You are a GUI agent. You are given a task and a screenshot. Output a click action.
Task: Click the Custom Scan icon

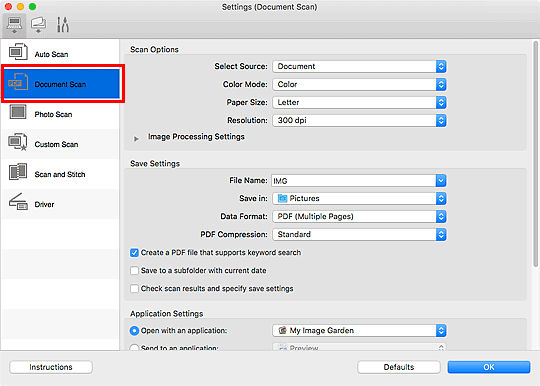point(18,142)
